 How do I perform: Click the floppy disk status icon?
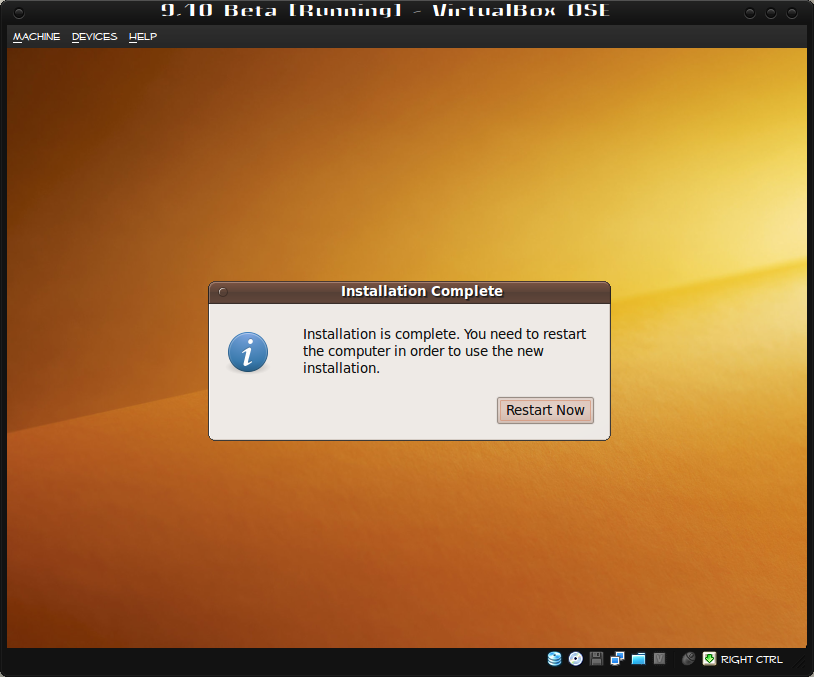(x=596, y=659)
